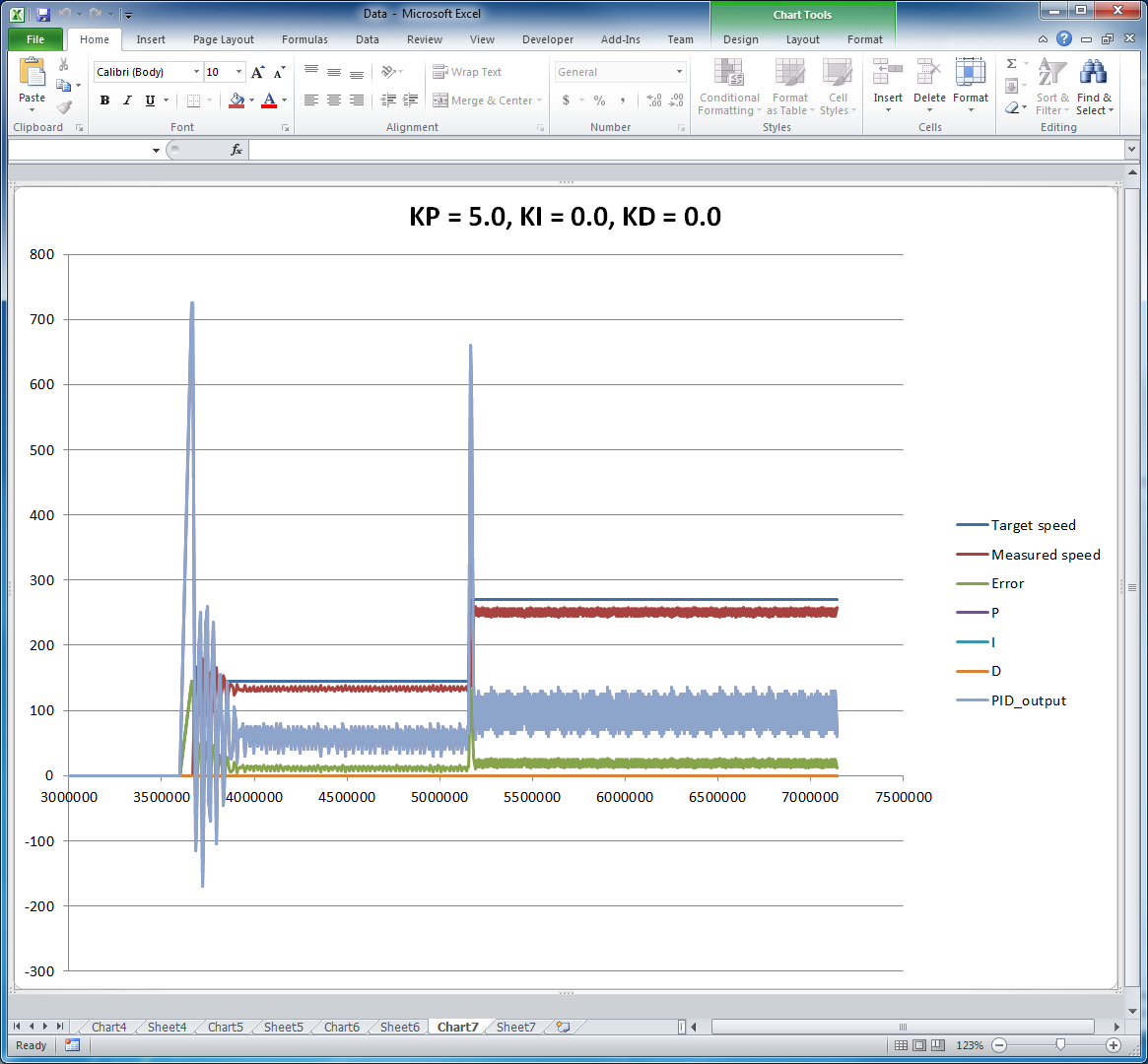Click the Decrease Indent icon

pos(389,100)
